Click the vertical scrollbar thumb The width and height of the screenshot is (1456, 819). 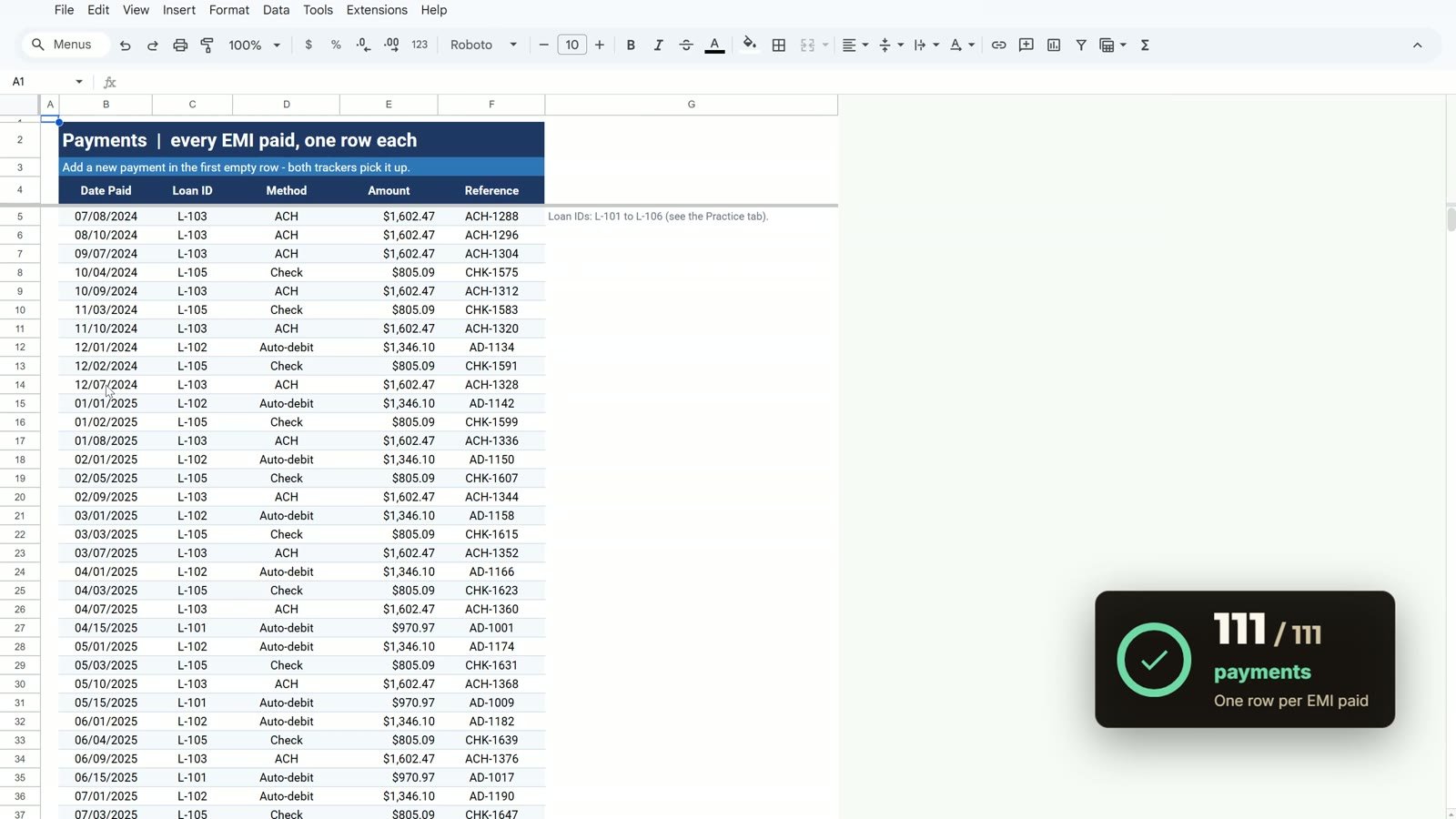pyautogui.click(x=1451, y=218)
